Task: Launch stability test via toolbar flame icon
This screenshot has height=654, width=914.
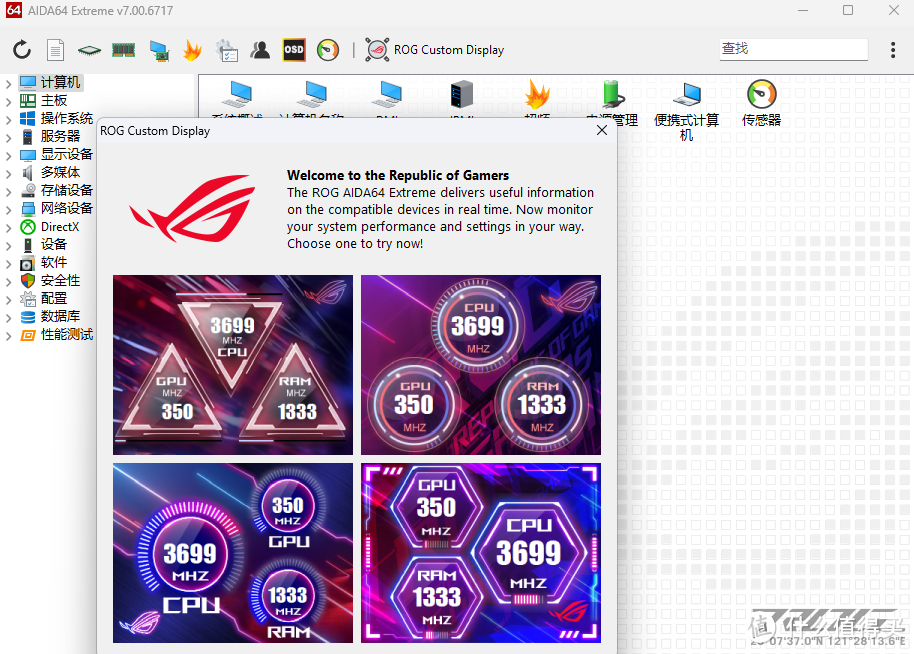Action: point(192,50)
